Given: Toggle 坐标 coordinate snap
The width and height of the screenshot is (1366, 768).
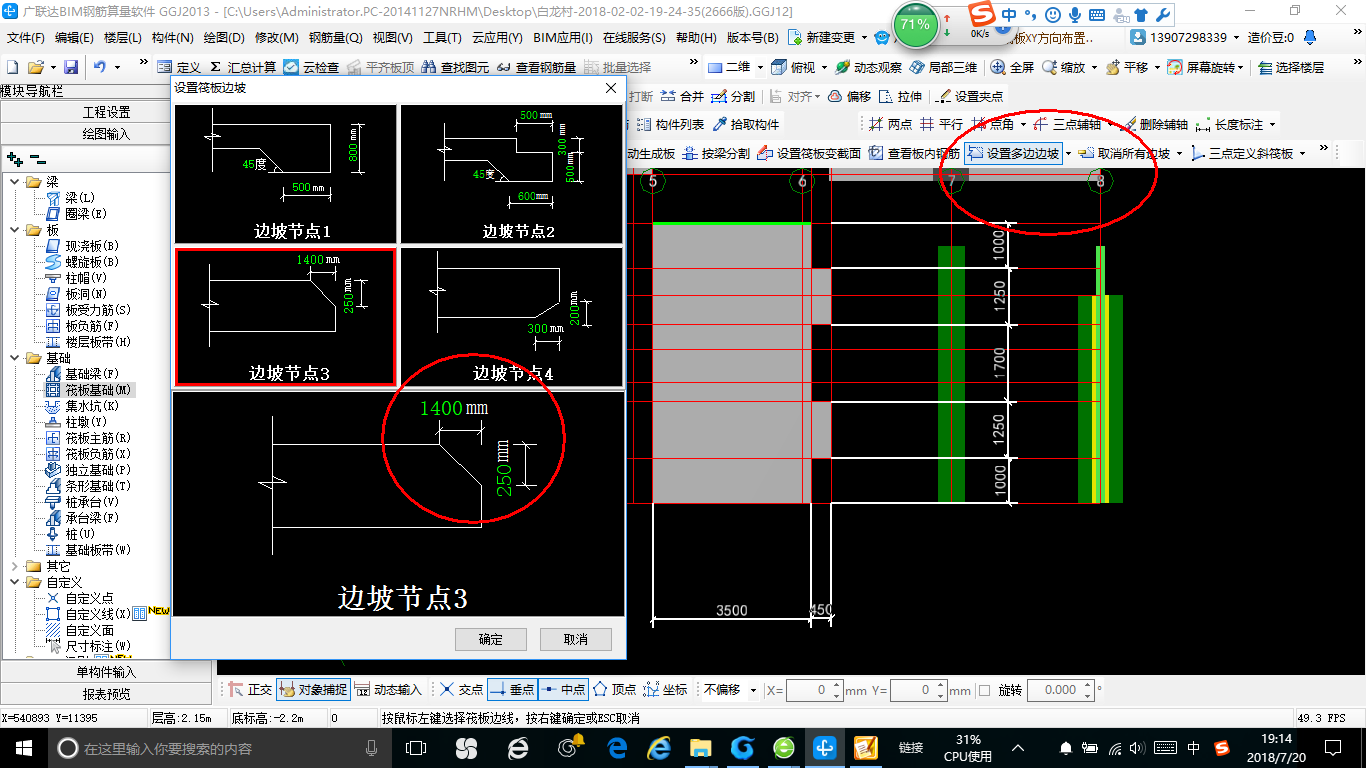Looking at the screenshot, I should coord(666,690).
